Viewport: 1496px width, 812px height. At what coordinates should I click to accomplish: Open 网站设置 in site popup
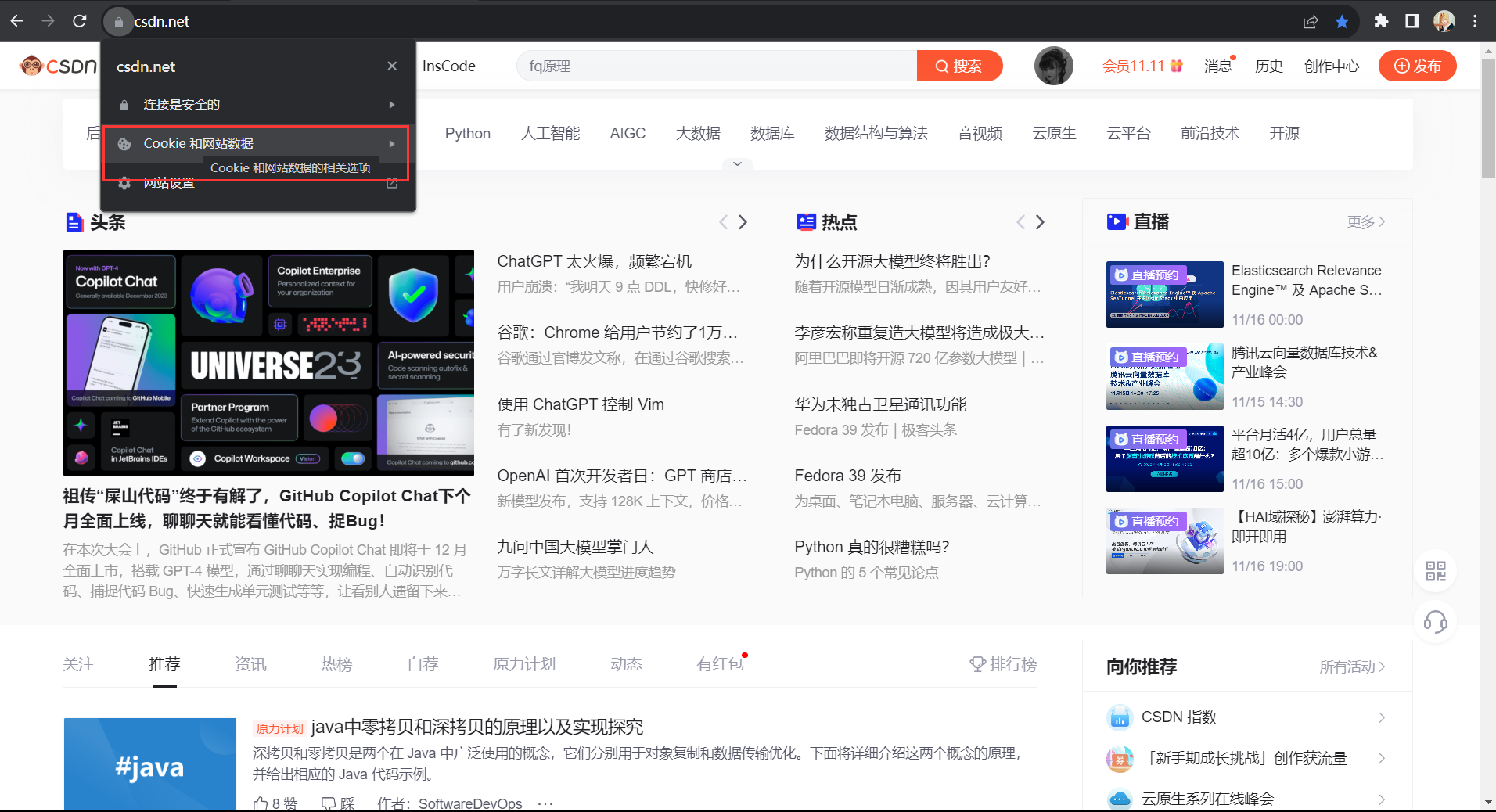click(x=258, y=183)
